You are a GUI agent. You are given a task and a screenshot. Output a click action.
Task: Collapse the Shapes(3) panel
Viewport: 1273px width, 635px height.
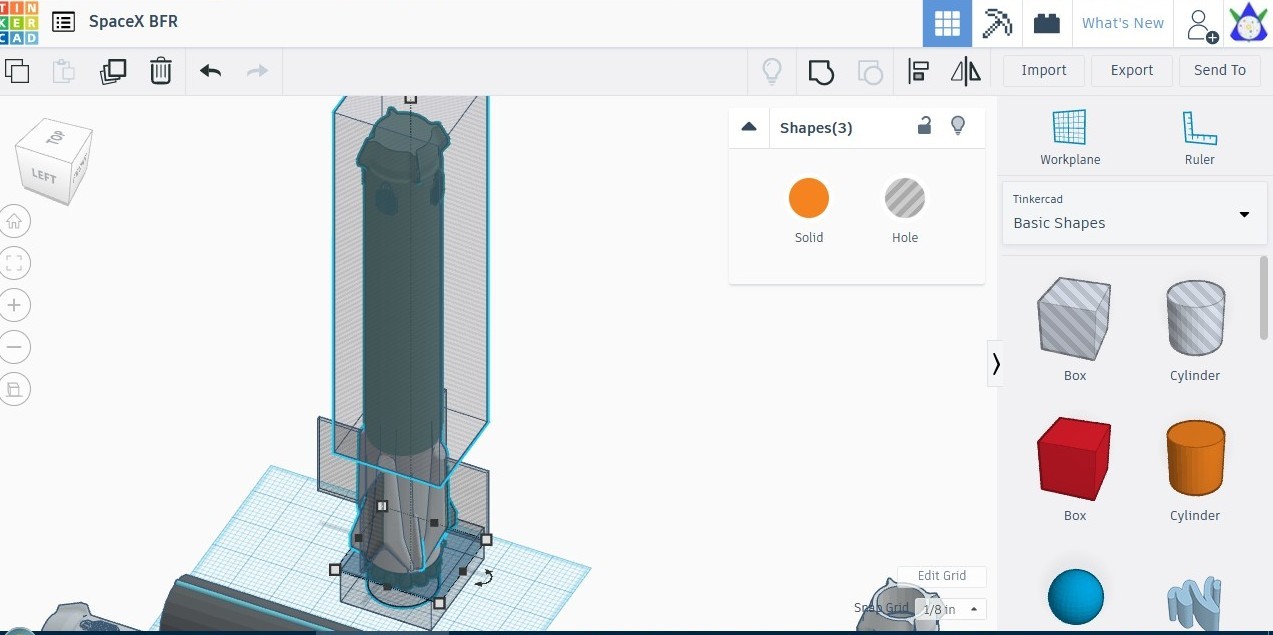pyautogui.click(x=748, y=127)
